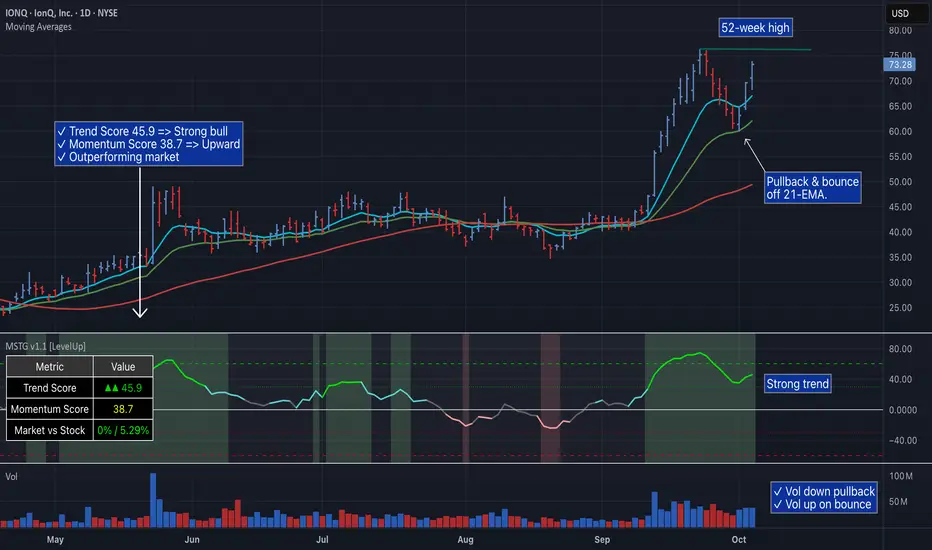Screen dimensions: 932x550
Task: Click the Momentum Score row label
Action: pos(49,409)
